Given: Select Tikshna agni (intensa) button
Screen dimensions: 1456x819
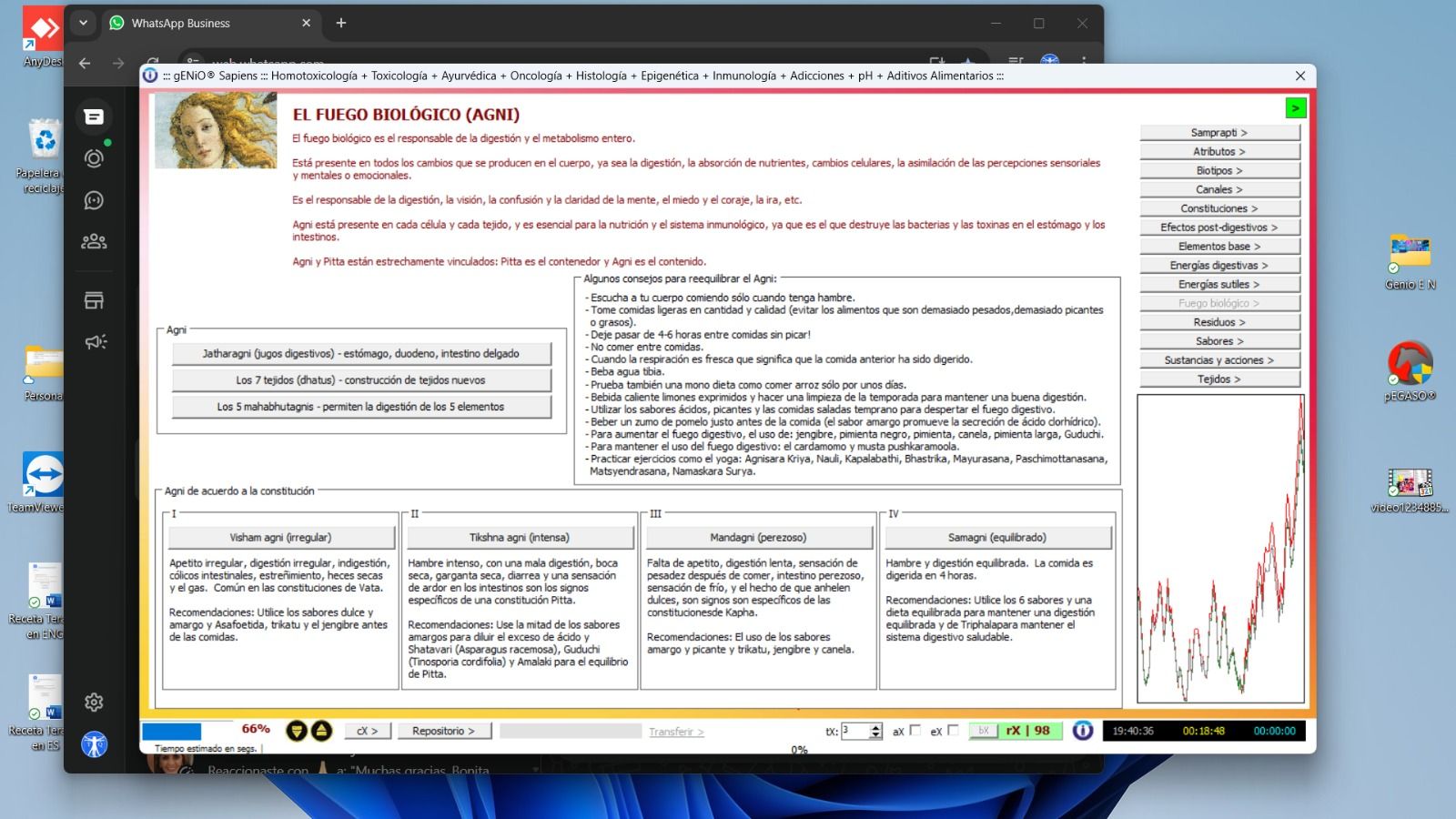Looking at the screenshot, I should coord(520,538).
